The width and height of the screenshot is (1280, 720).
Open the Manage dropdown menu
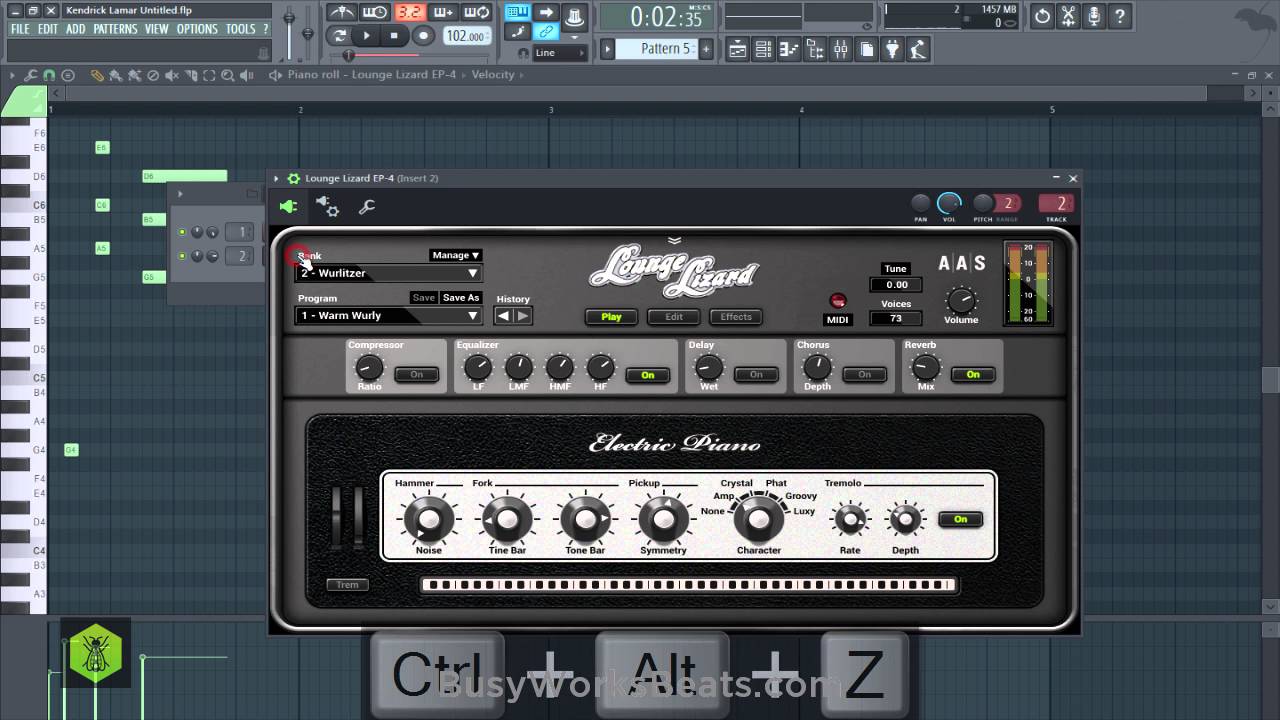[x=456, y=255]
